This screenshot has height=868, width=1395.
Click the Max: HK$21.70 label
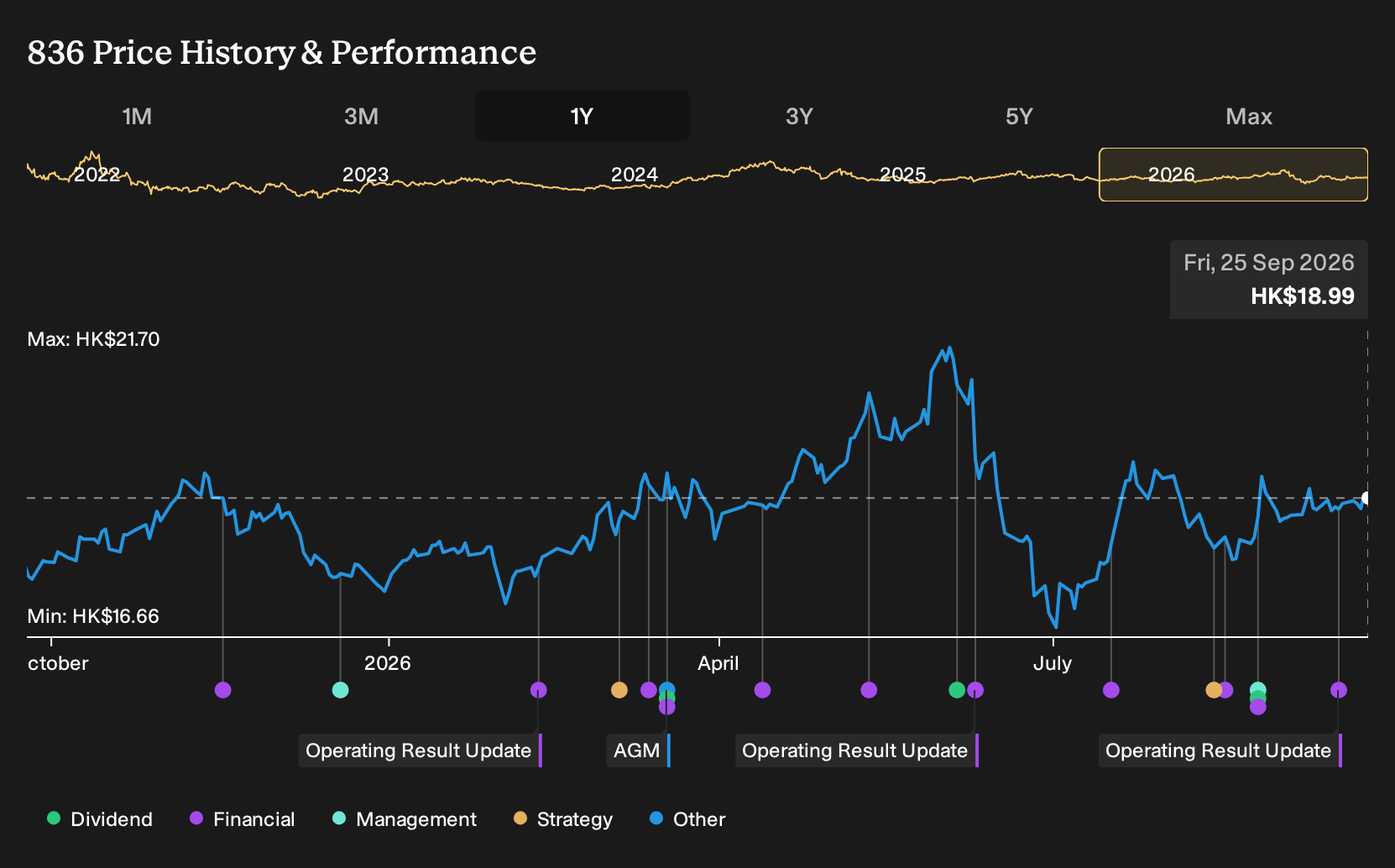93,339
